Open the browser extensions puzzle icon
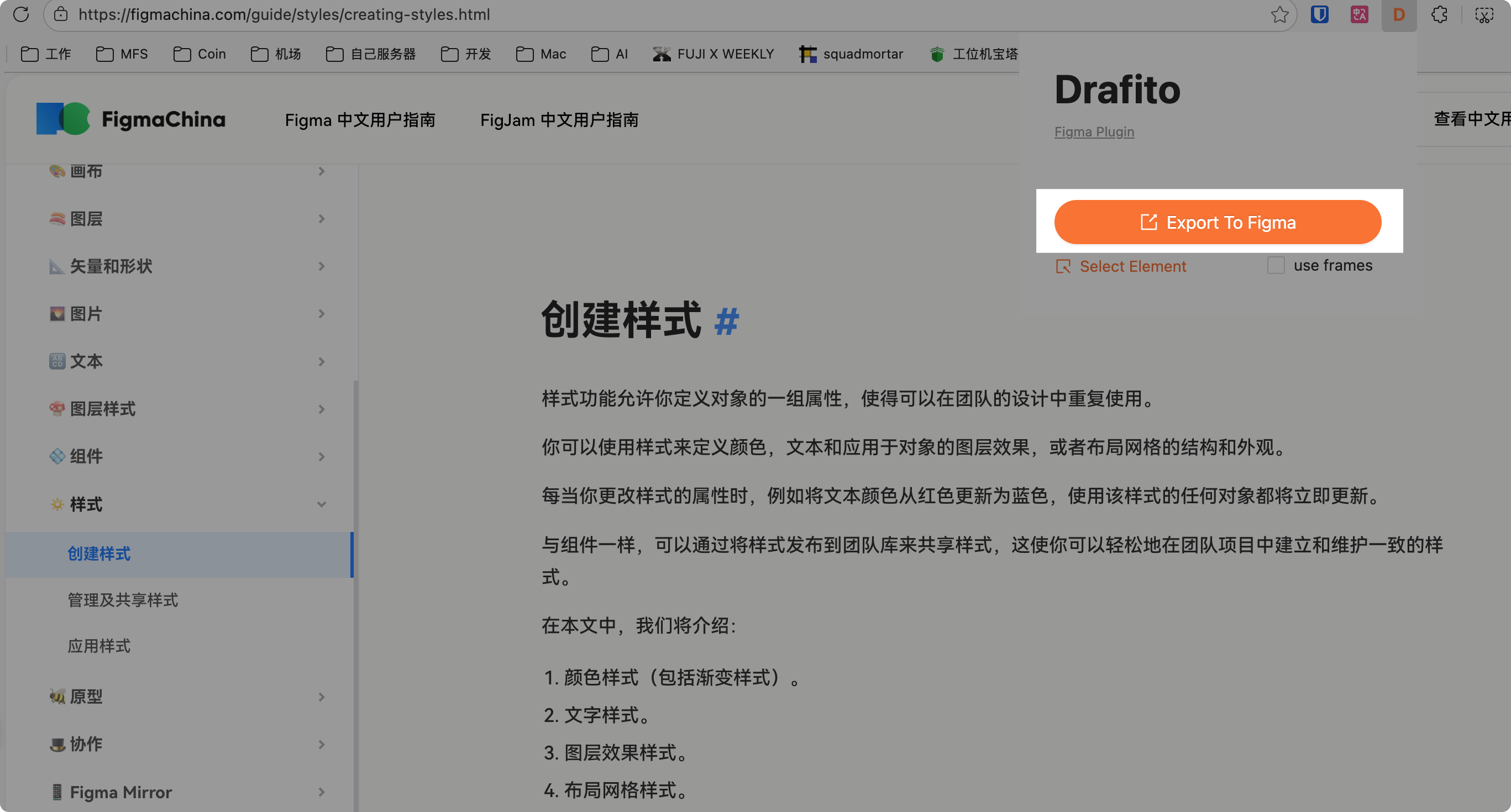 [1439, 14]
